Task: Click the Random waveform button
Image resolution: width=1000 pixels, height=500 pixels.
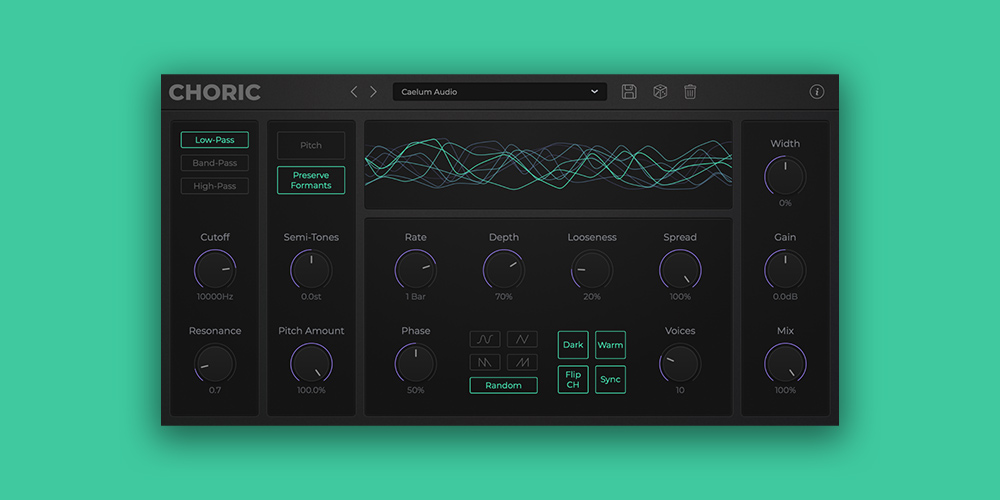Action: [503, 385]
